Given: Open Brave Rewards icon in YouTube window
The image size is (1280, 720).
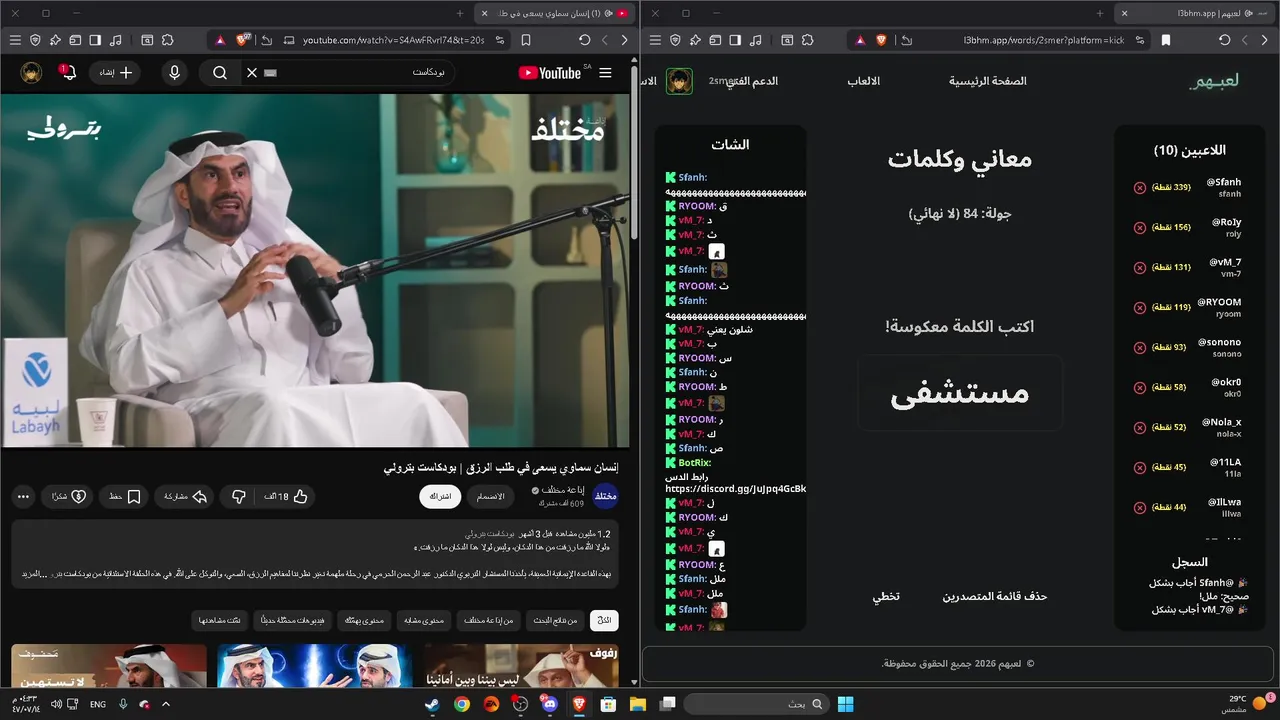Looking at the screenshot, I should (x=219, y=40).
